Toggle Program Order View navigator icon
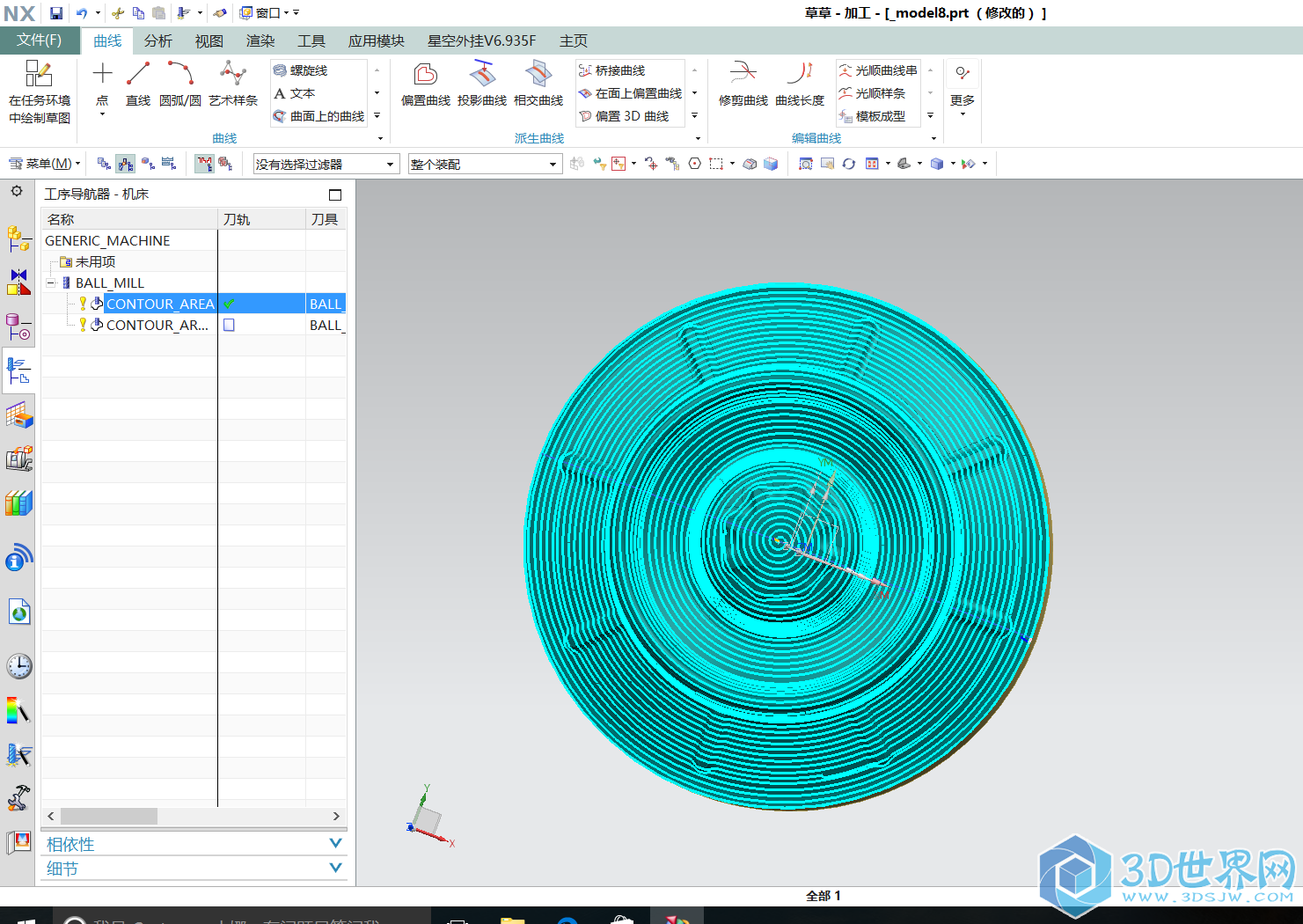The width and height of the screenshot is (1303, 924). pyautogui.click(x=104, y=164)
